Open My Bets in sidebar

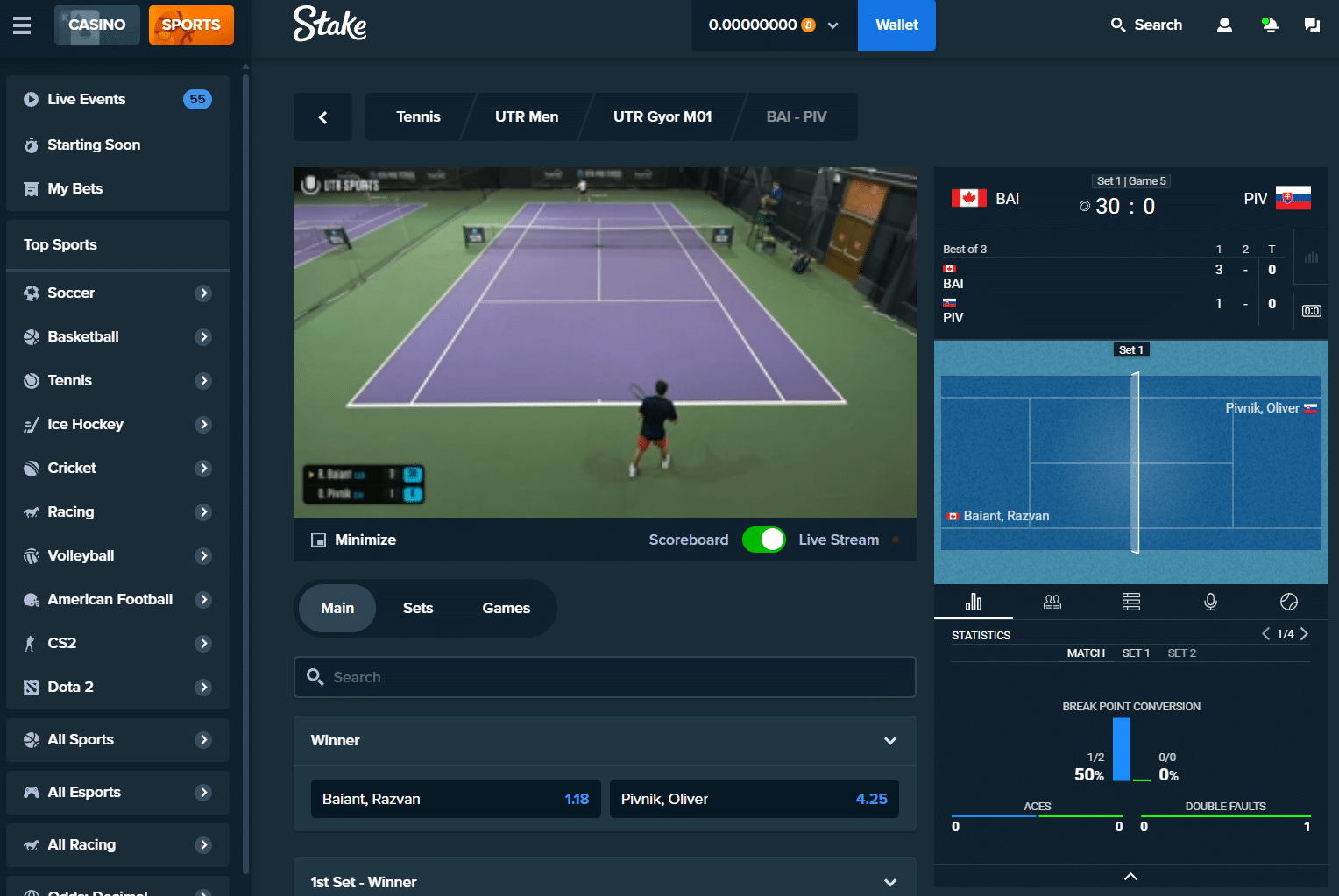click(x=117, y=188)
